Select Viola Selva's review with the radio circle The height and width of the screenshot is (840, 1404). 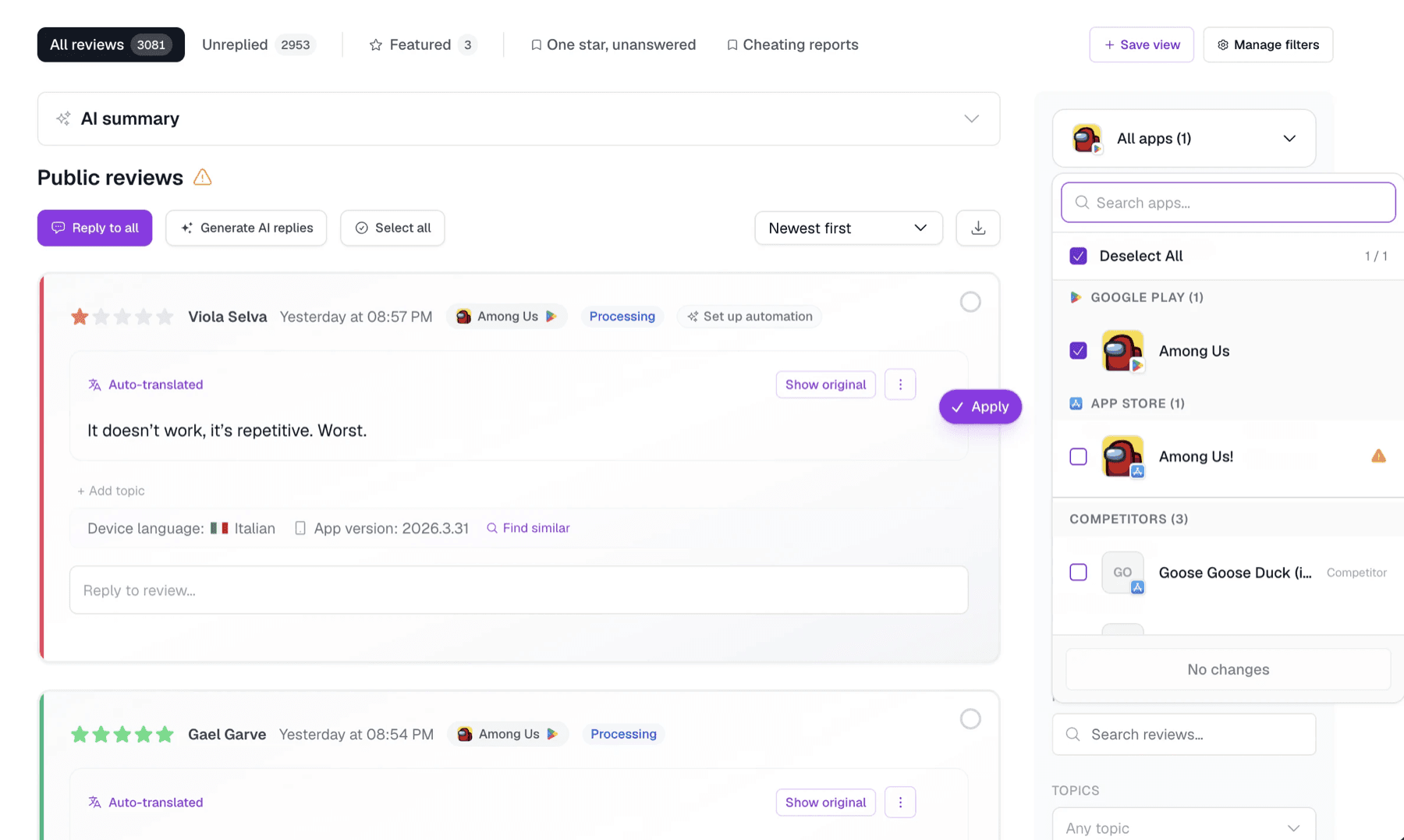tap(970, 302)
